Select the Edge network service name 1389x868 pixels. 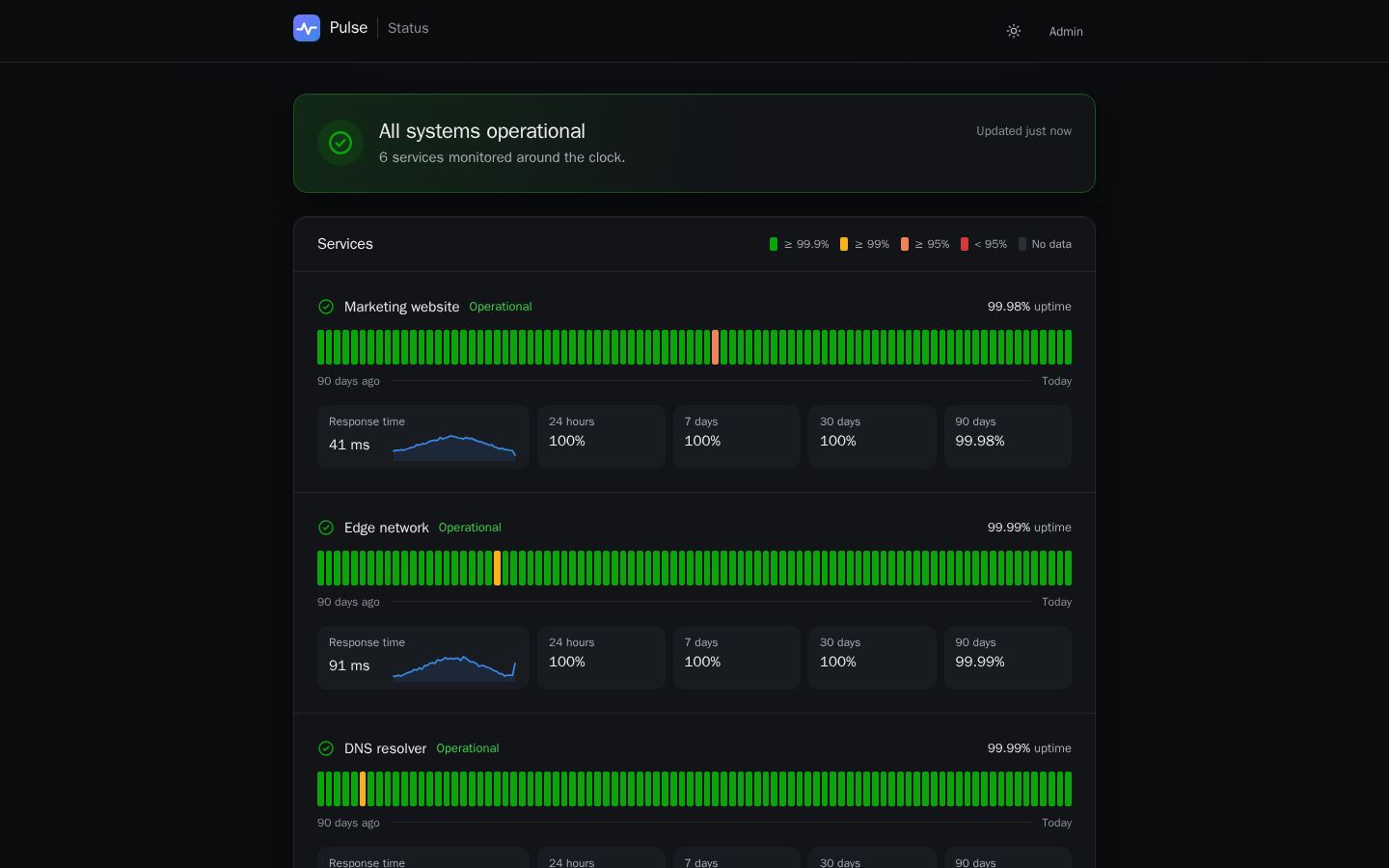[x=387, y=528]
